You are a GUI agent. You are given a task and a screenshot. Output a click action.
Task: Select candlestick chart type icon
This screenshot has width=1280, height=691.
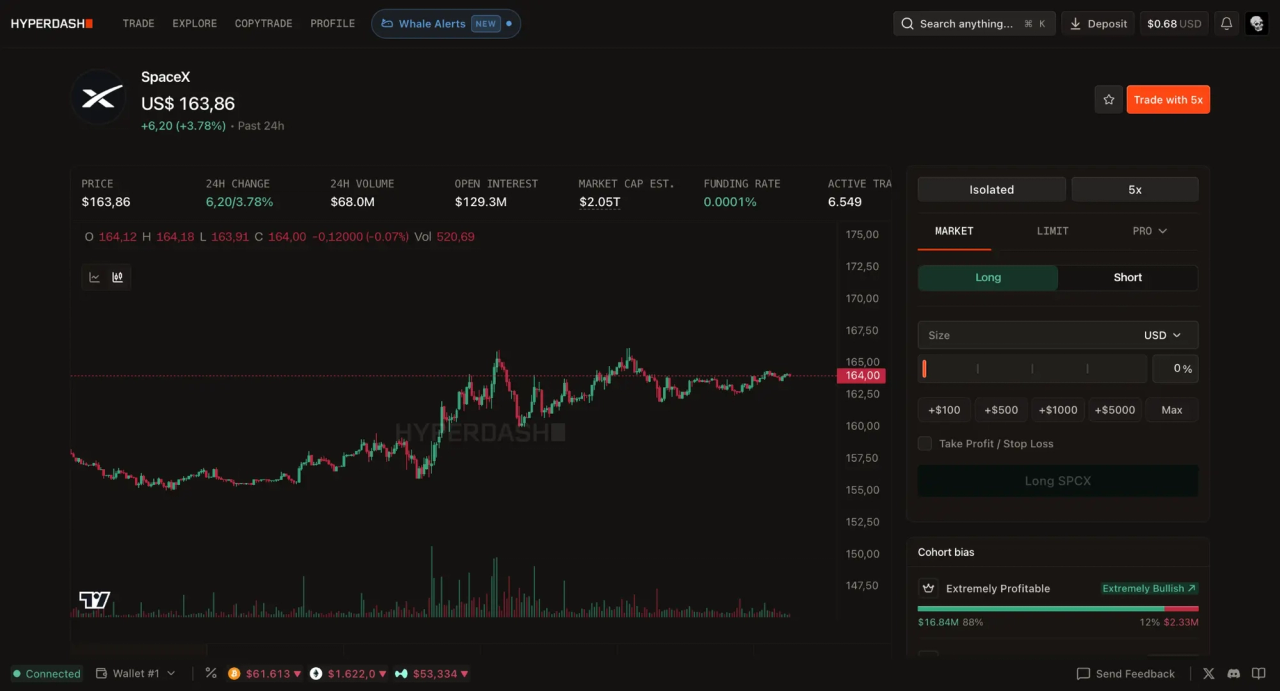pyautogui.click(x=118, y=277)
